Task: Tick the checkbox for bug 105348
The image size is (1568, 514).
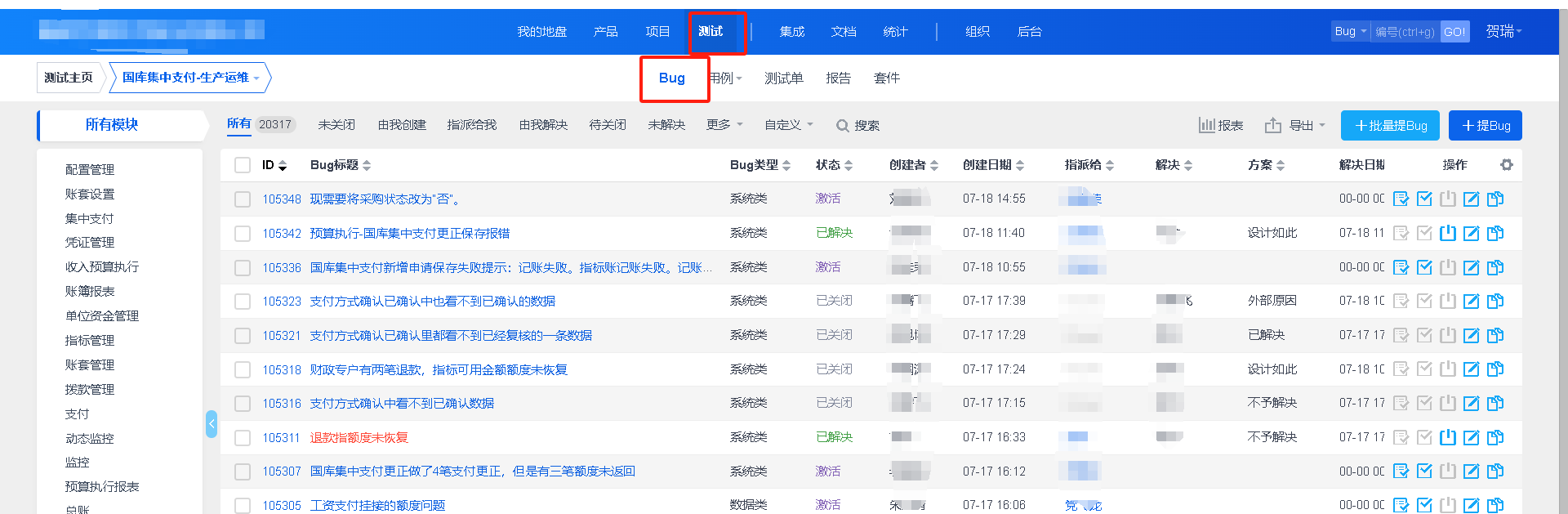Action: [x=243, y=199]
